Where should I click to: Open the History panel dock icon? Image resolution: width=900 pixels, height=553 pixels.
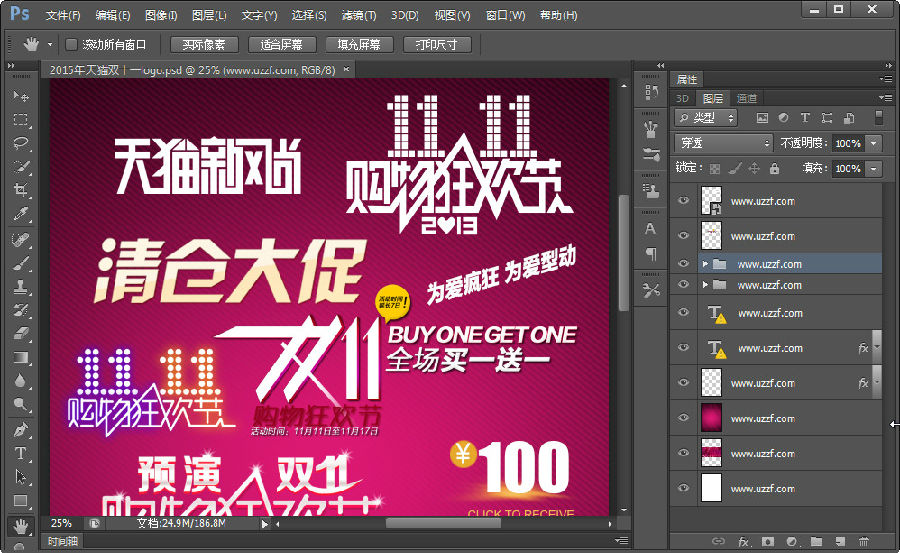[x=651, y=91]
